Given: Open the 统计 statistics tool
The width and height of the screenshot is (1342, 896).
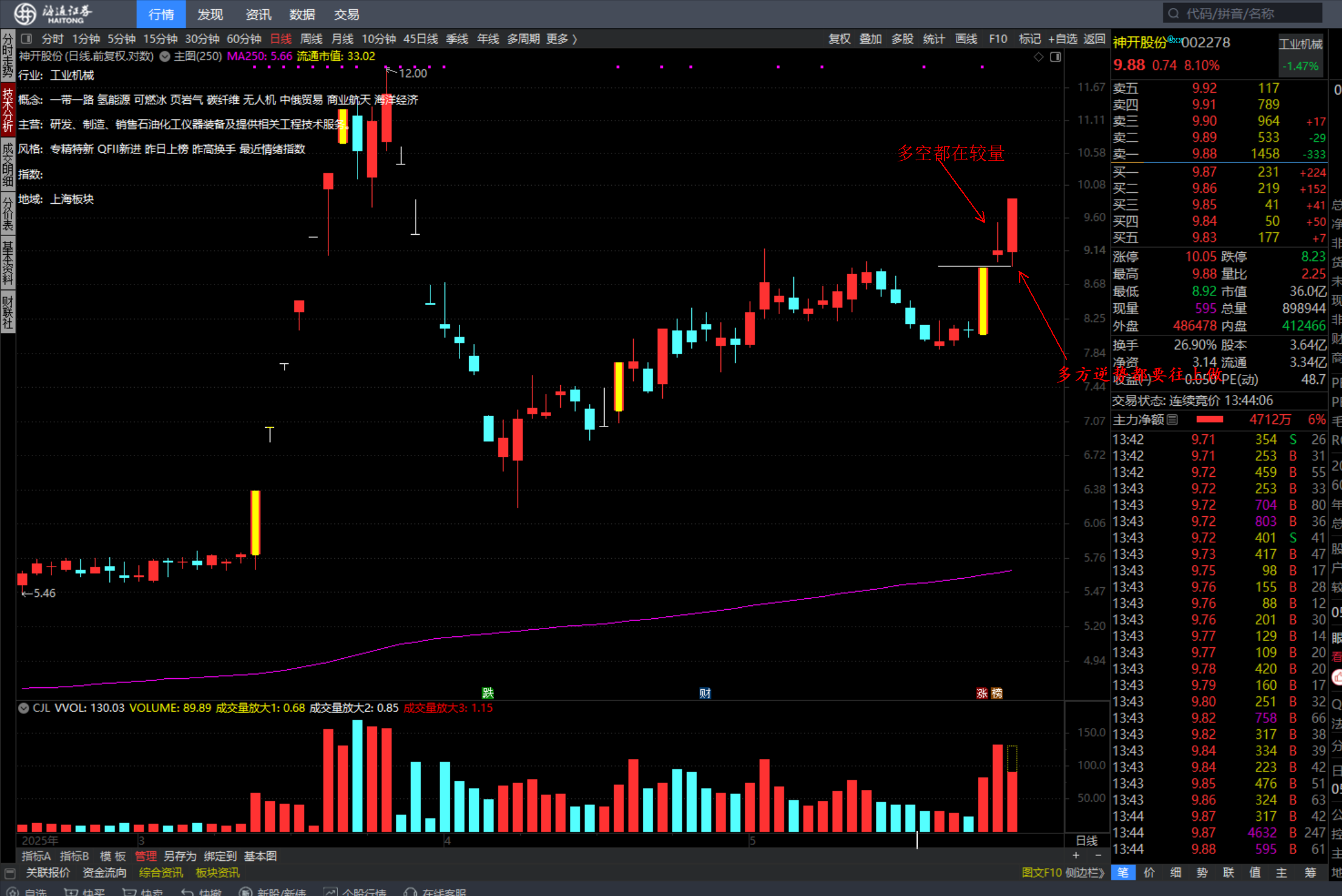Looking at the screenshot, I should 934,39.
